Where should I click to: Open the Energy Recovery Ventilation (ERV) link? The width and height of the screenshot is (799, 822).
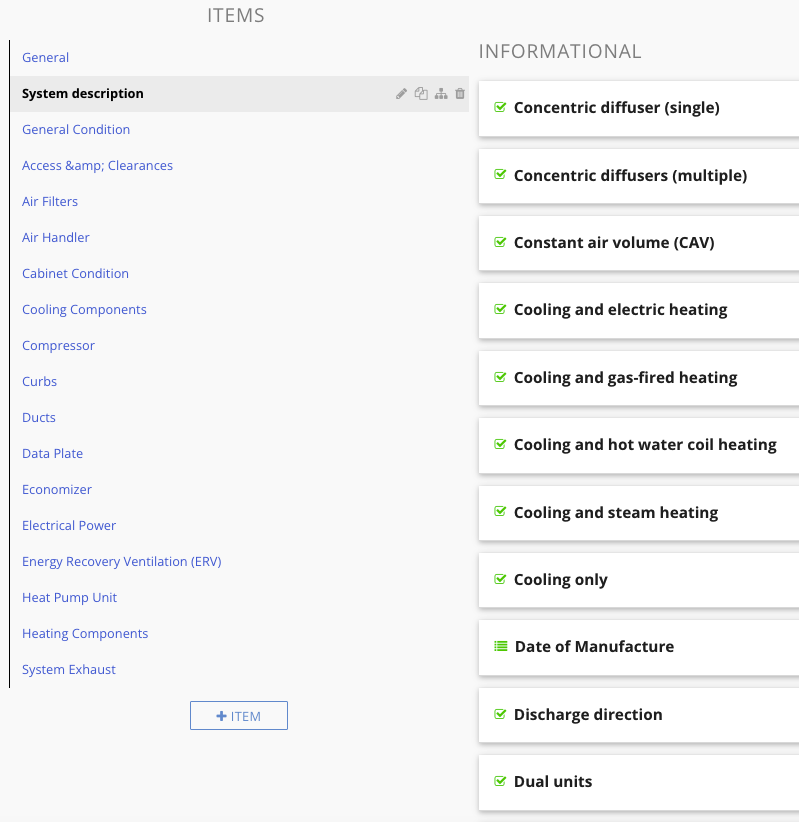point(122,561)
